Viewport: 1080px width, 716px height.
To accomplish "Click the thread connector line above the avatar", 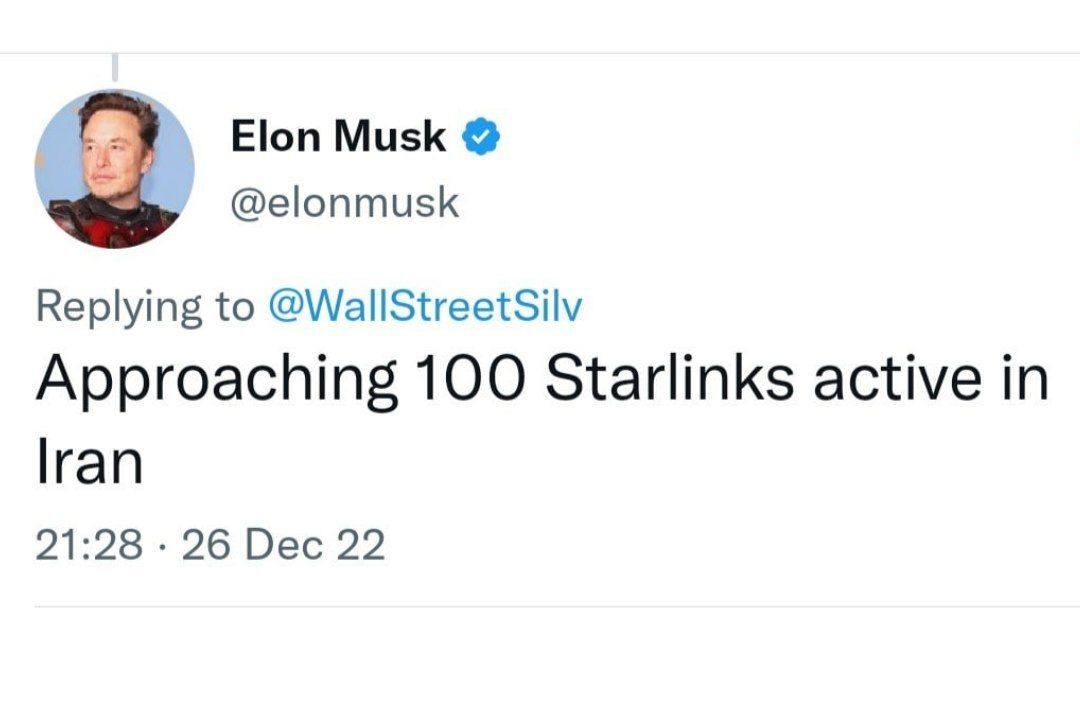I will [x=115, y=66].
